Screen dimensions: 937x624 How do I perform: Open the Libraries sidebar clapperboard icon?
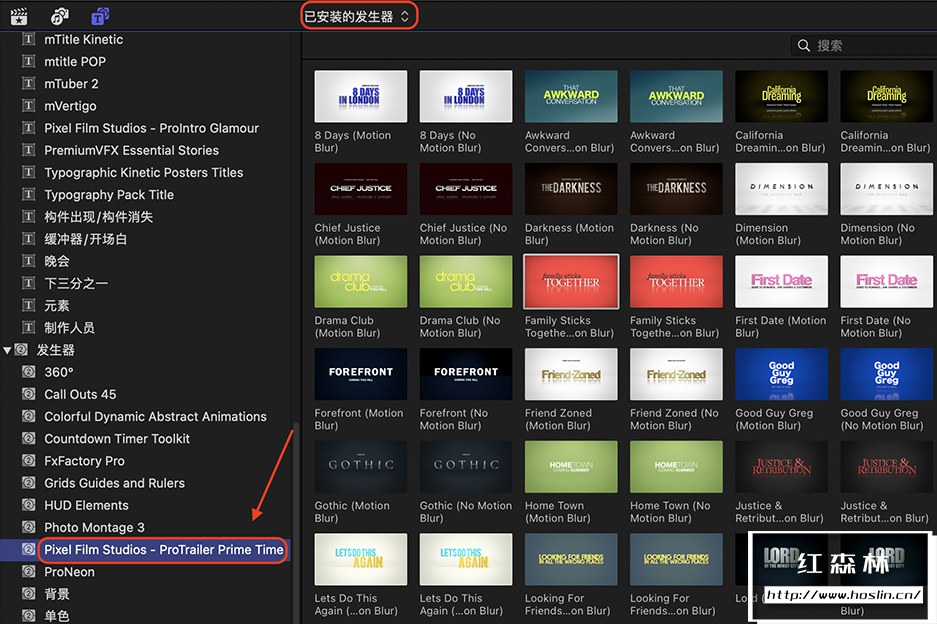pos(19,16)
